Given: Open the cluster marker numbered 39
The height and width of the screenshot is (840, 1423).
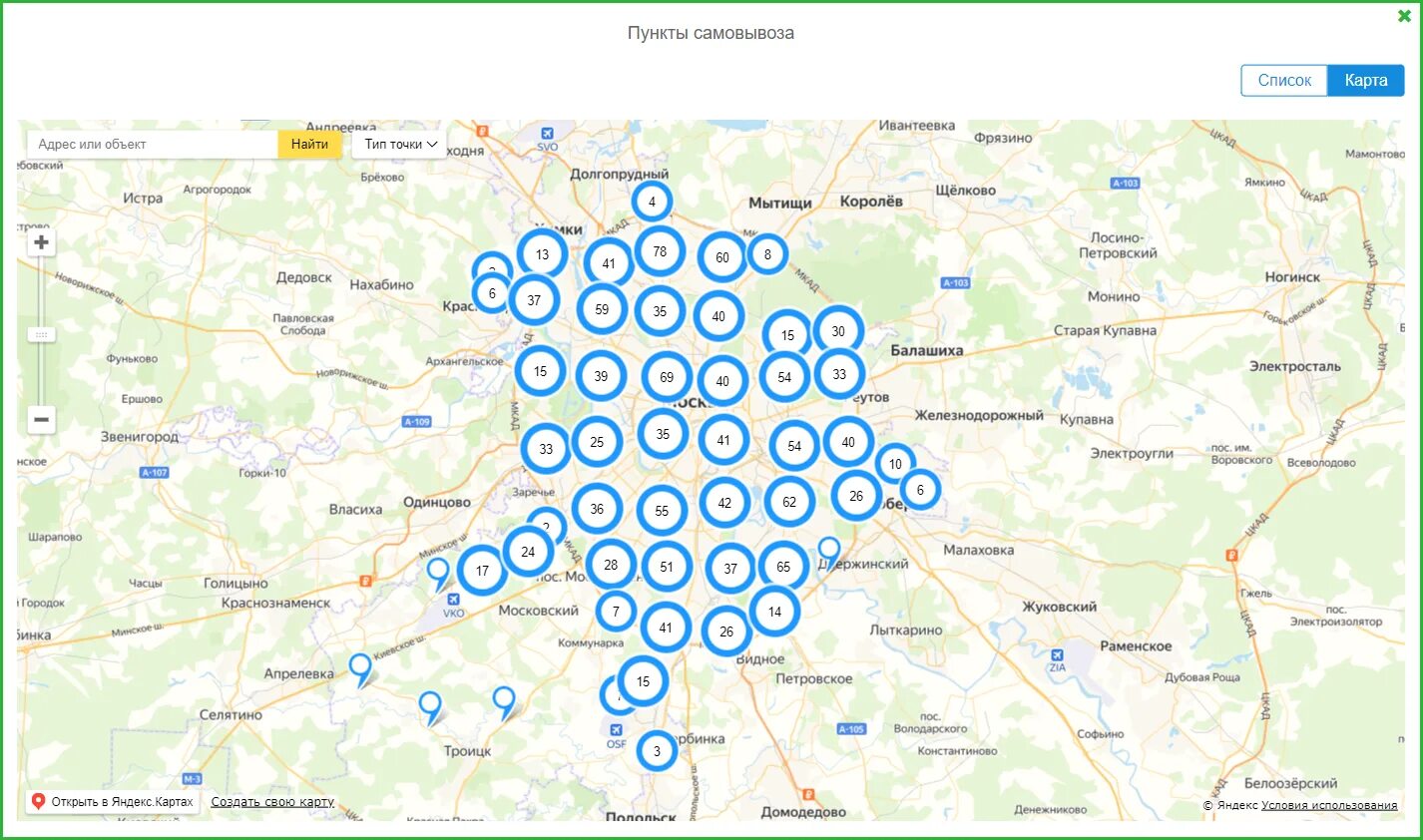Looking at the screenshot, I should tap(601, 376).
